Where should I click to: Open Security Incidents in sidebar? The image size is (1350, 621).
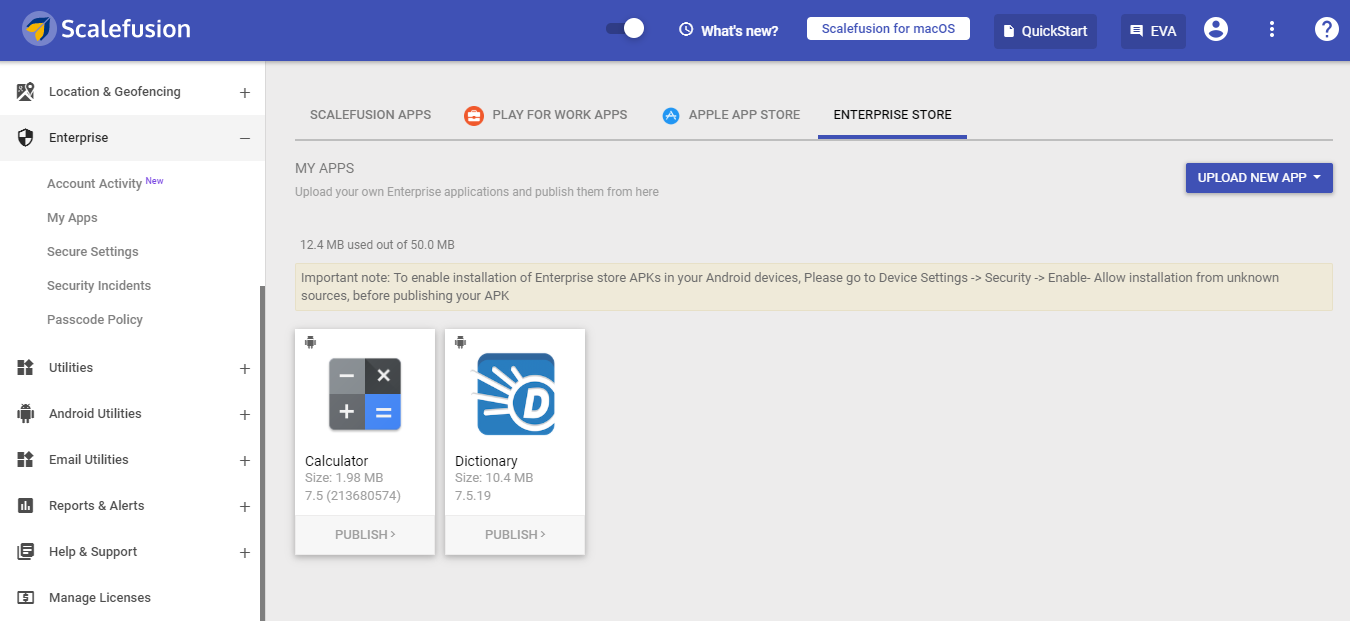pyautogui.click(x=99, y=286)
